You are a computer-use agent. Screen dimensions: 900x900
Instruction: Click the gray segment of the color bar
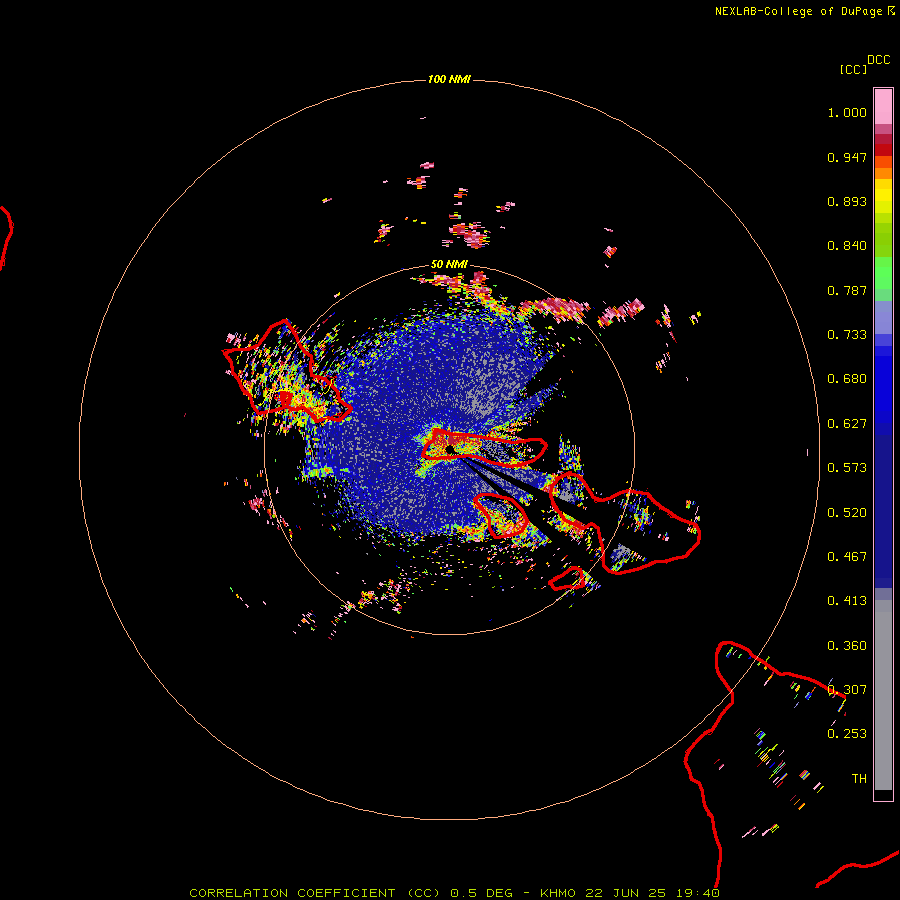click(883, 695)
